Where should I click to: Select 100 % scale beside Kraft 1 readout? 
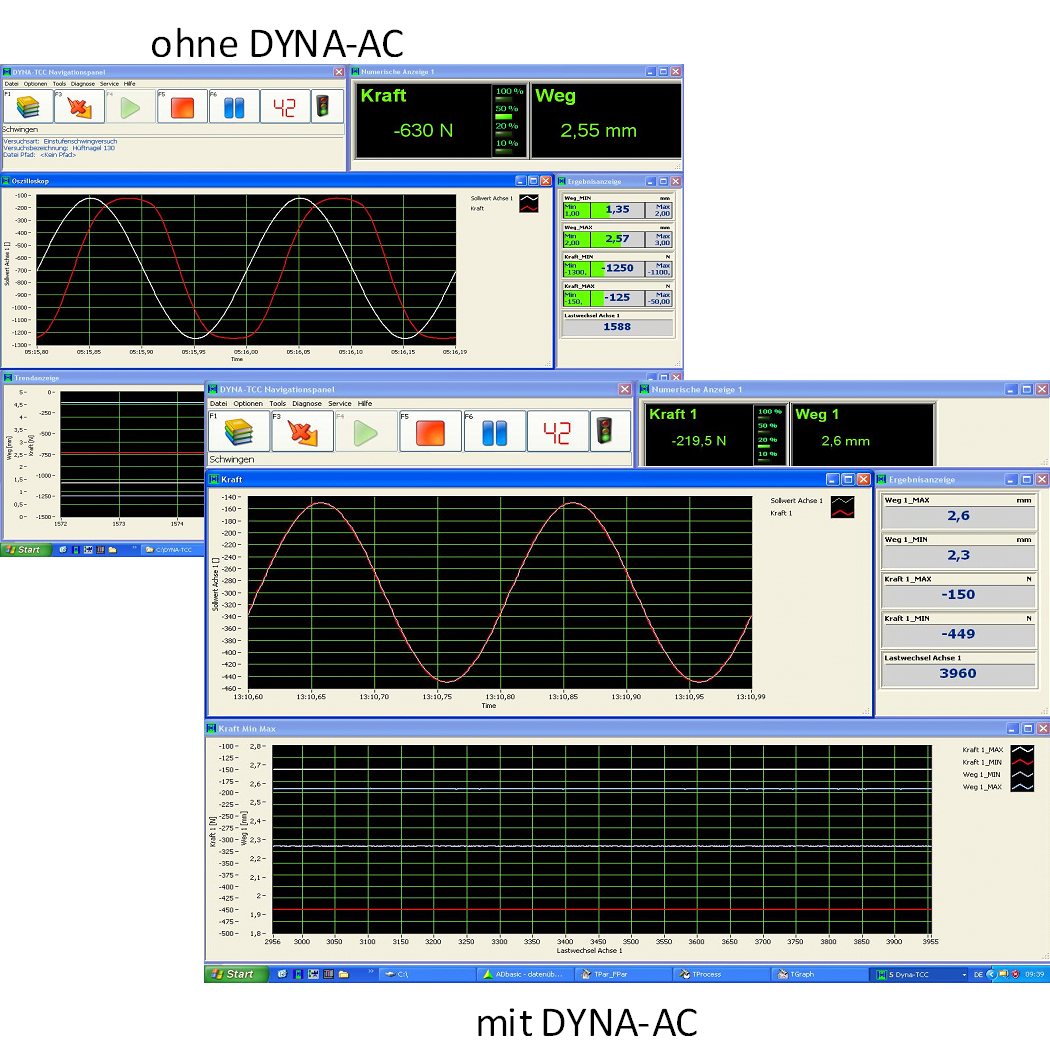tap(767, 412)
